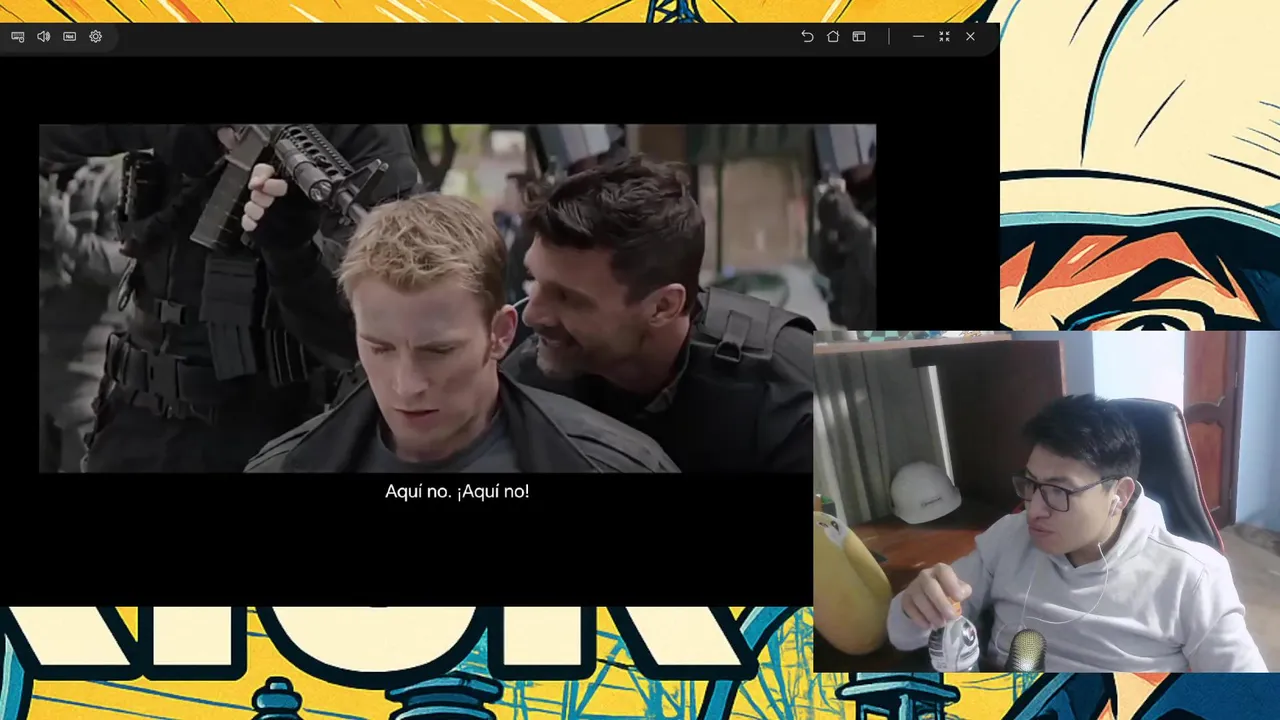1280x720 pixels.
Task: Click the movie video frame
Action: [x=457, y=298]
